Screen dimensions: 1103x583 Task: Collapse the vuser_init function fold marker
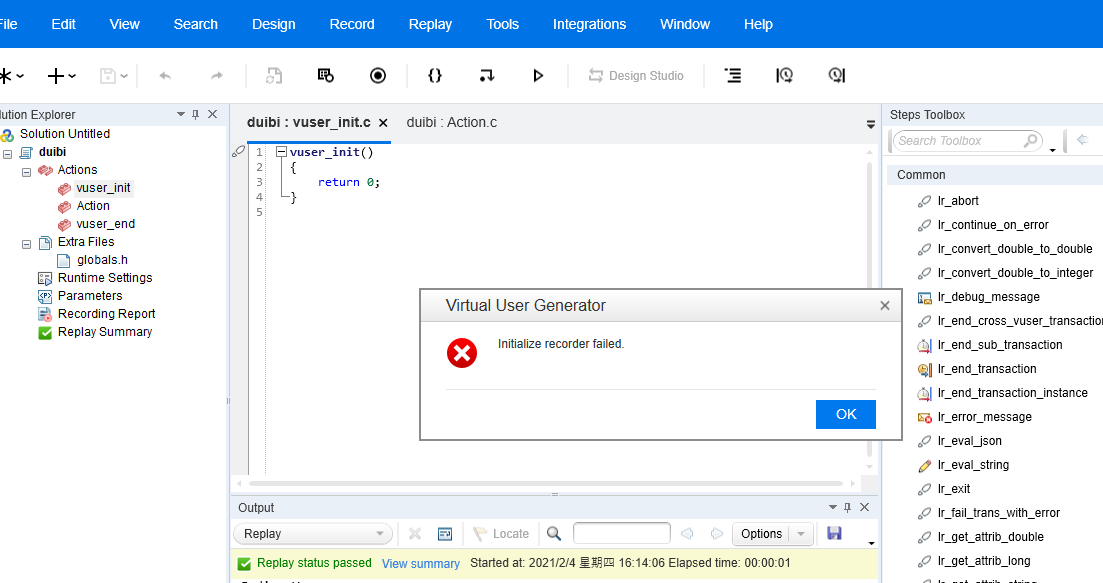pyautogui.click(x=281, y=151)
